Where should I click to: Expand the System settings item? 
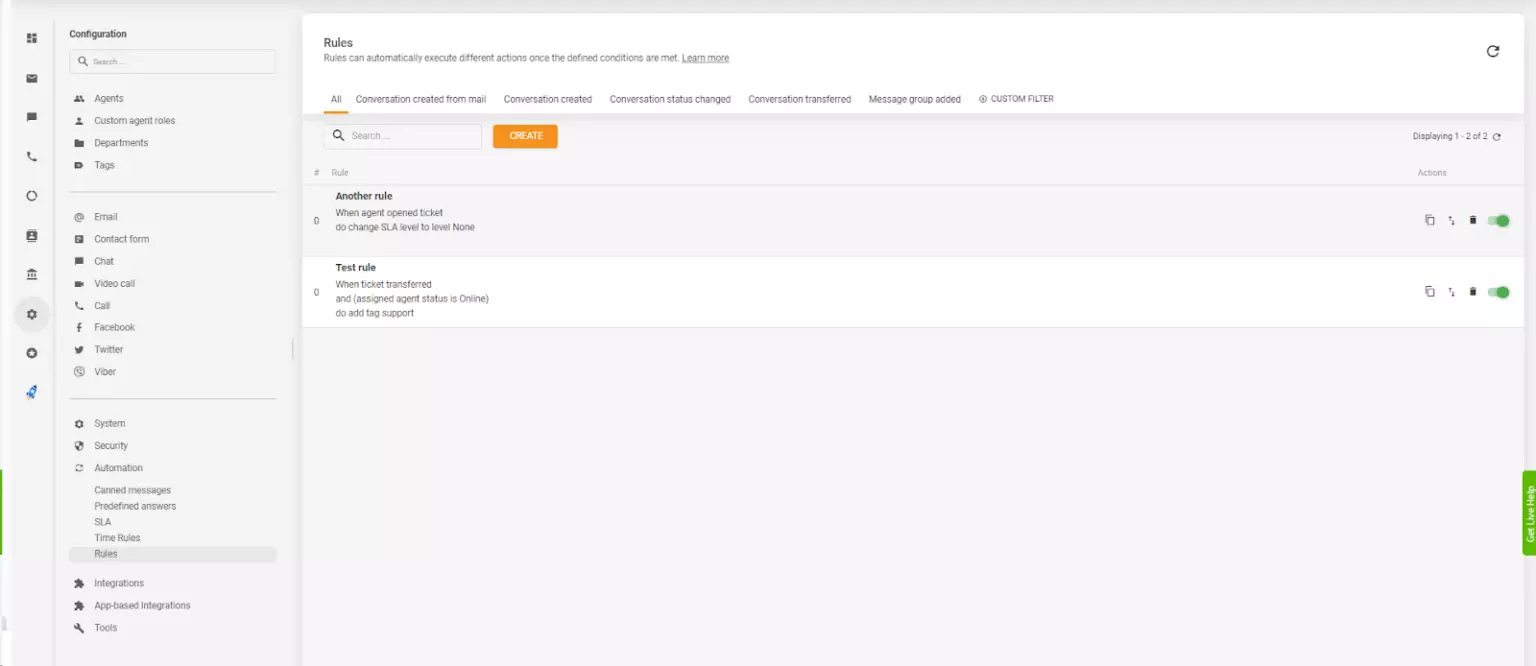(109, 424)
